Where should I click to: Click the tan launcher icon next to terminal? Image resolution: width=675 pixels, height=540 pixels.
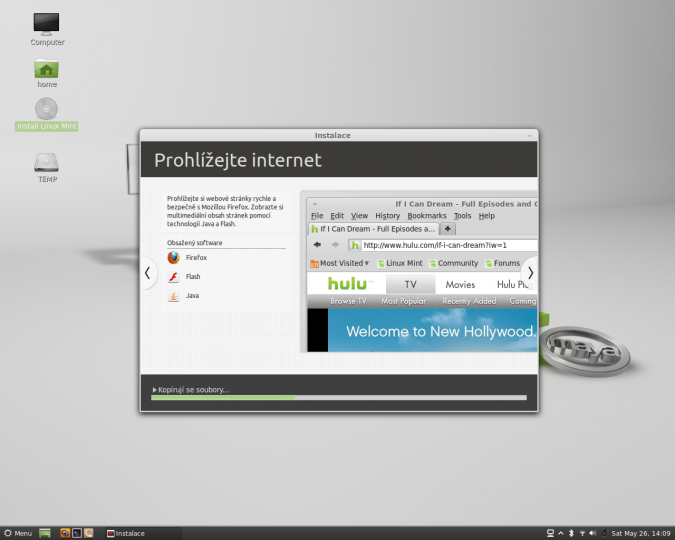coord(88,533)
